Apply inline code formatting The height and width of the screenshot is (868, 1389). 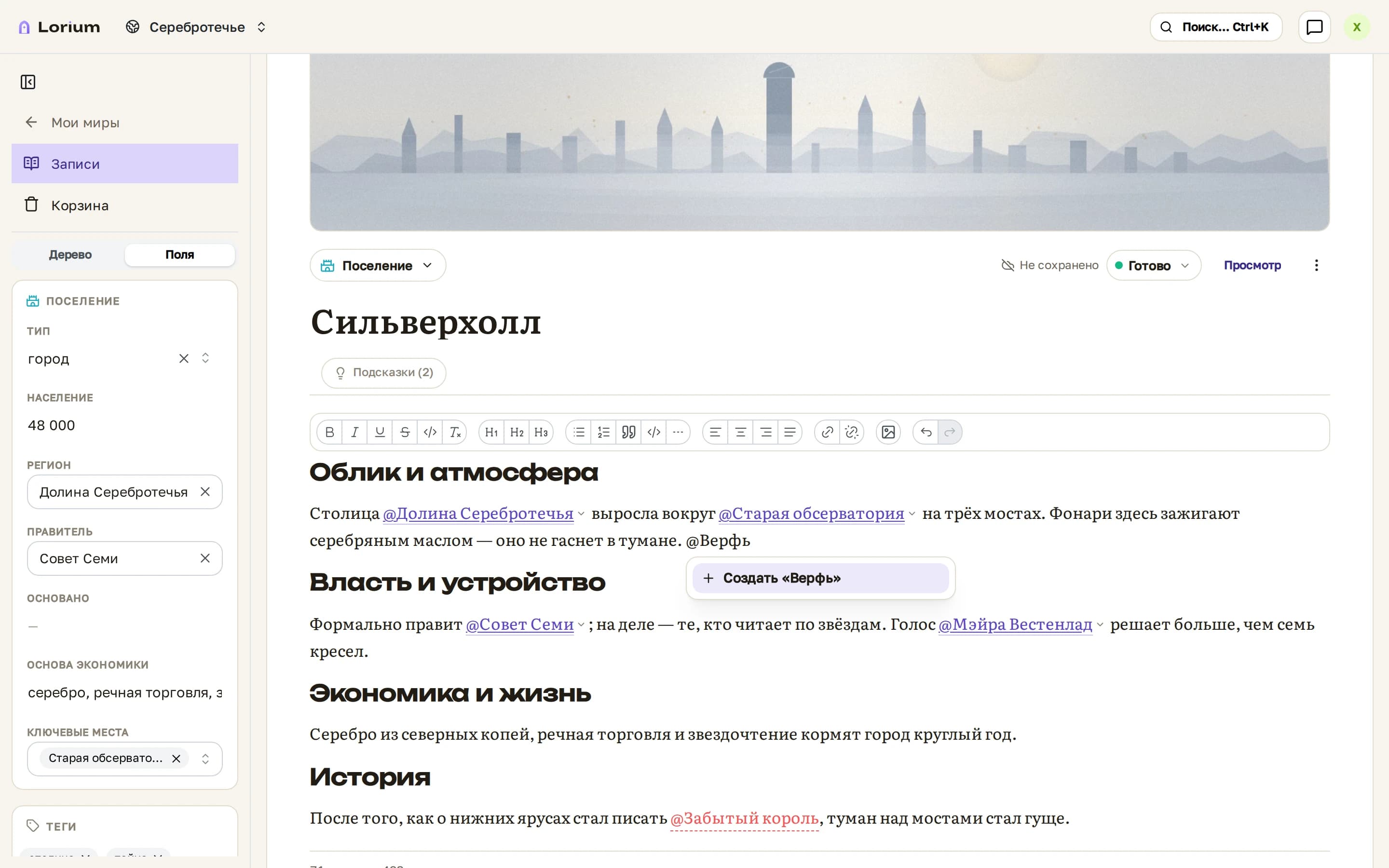pos(430,432)
